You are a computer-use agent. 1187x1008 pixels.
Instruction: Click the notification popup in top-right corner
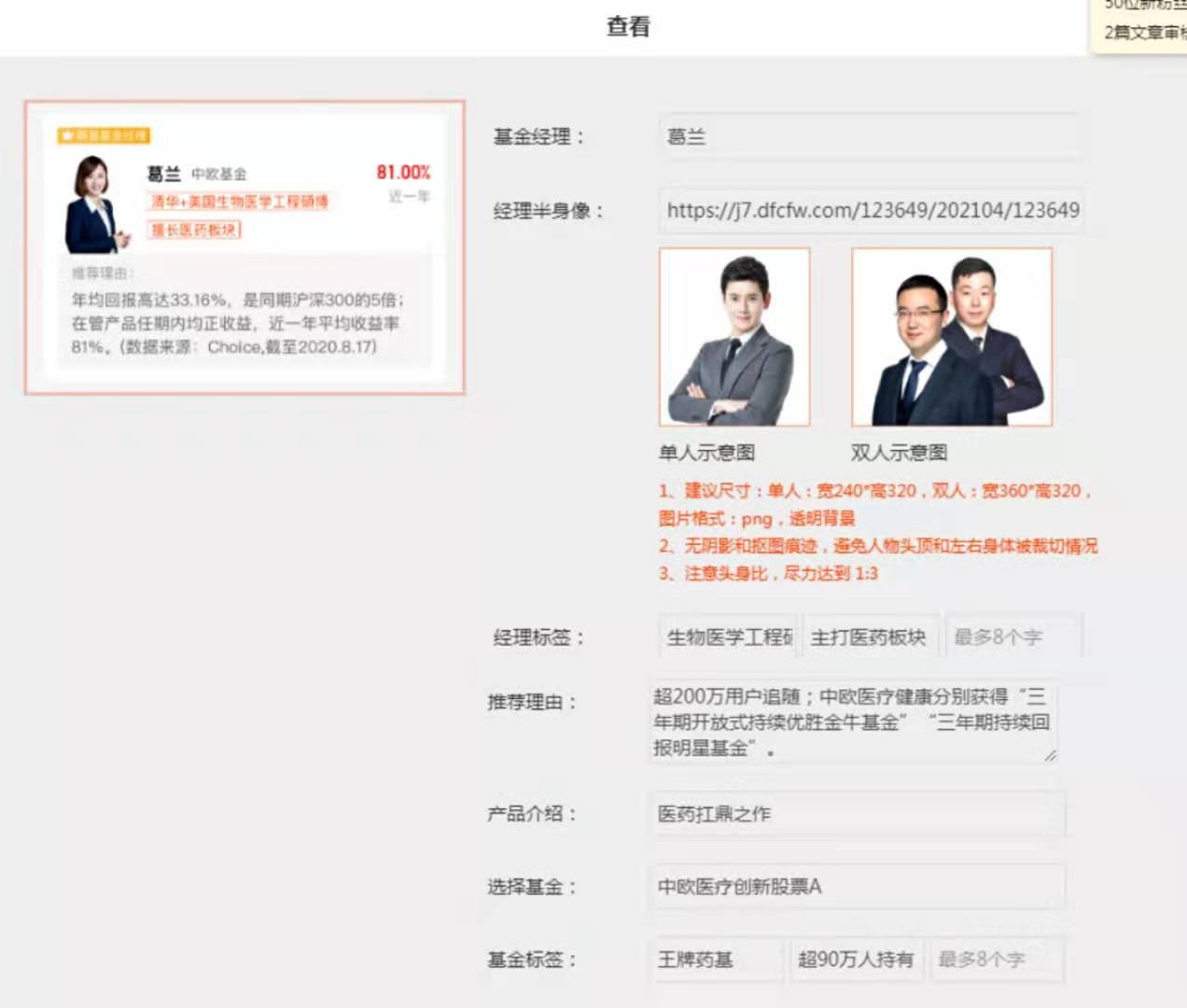[1139, 24]
